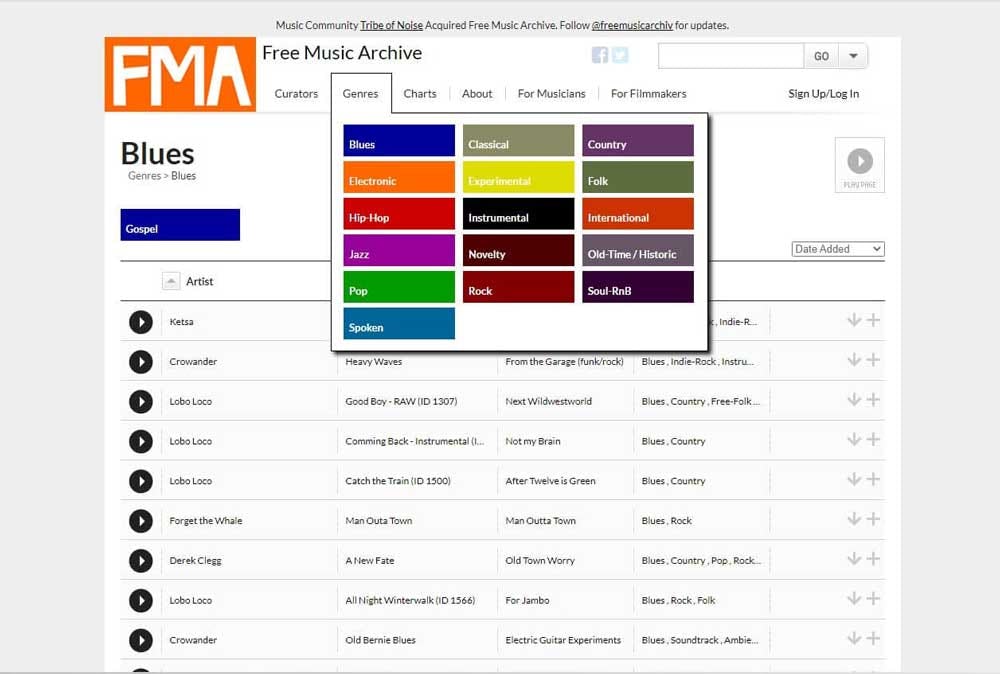Download the "Man Outa Town" track
The image size is (1000, 674).
[x=854, y=520]
